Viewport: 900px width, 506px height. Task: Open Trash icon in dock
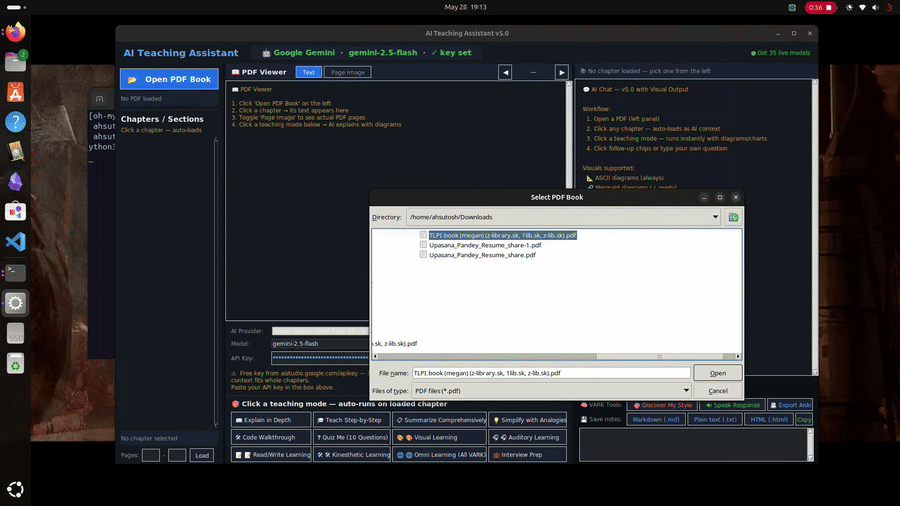(x=15, y=364)
